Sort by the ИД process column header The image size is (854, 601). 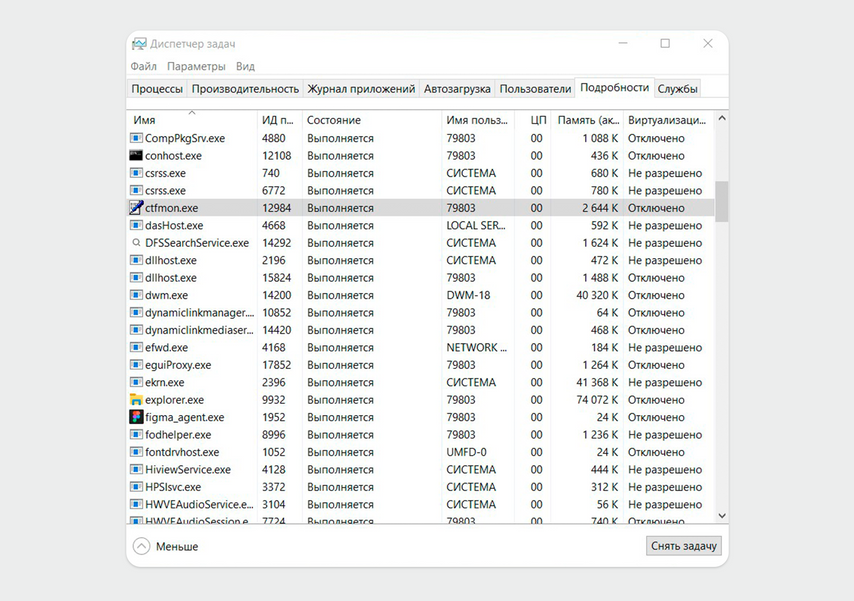point(279,120)
